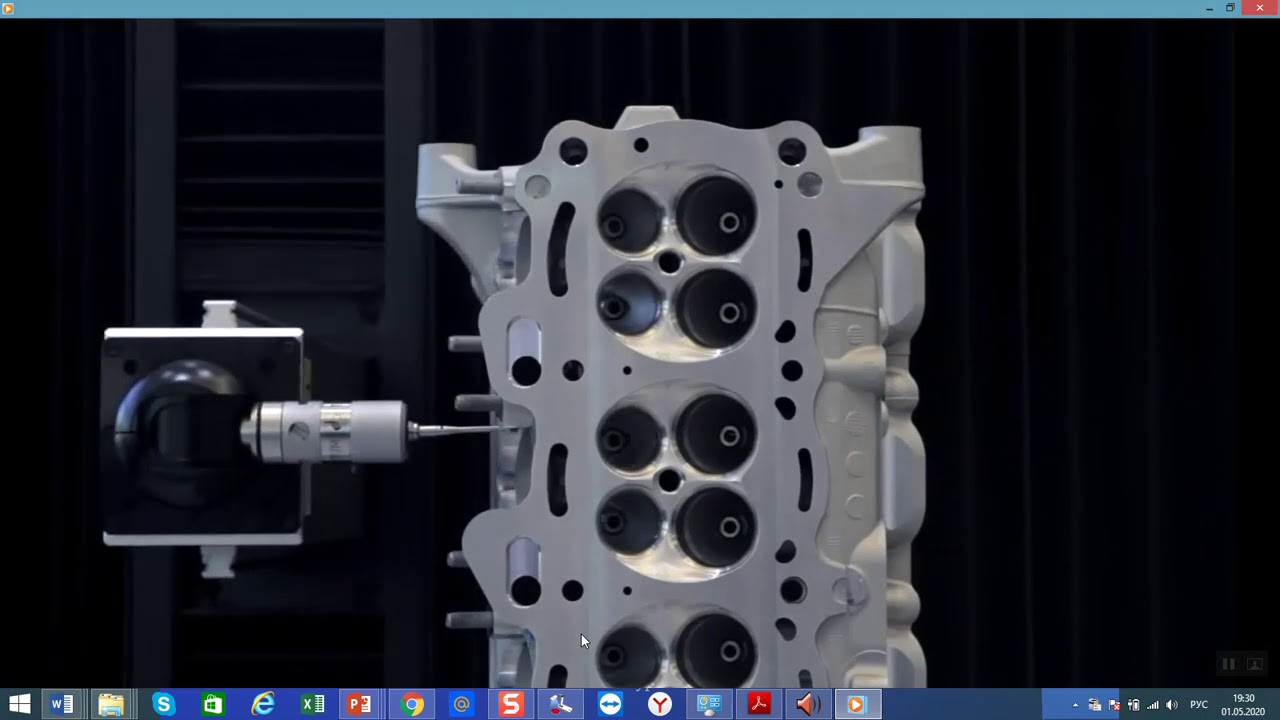The width and height of the screenshot is (1280, 720).
Task: Open the network signal tray icon
Action: coord(1153,705)
